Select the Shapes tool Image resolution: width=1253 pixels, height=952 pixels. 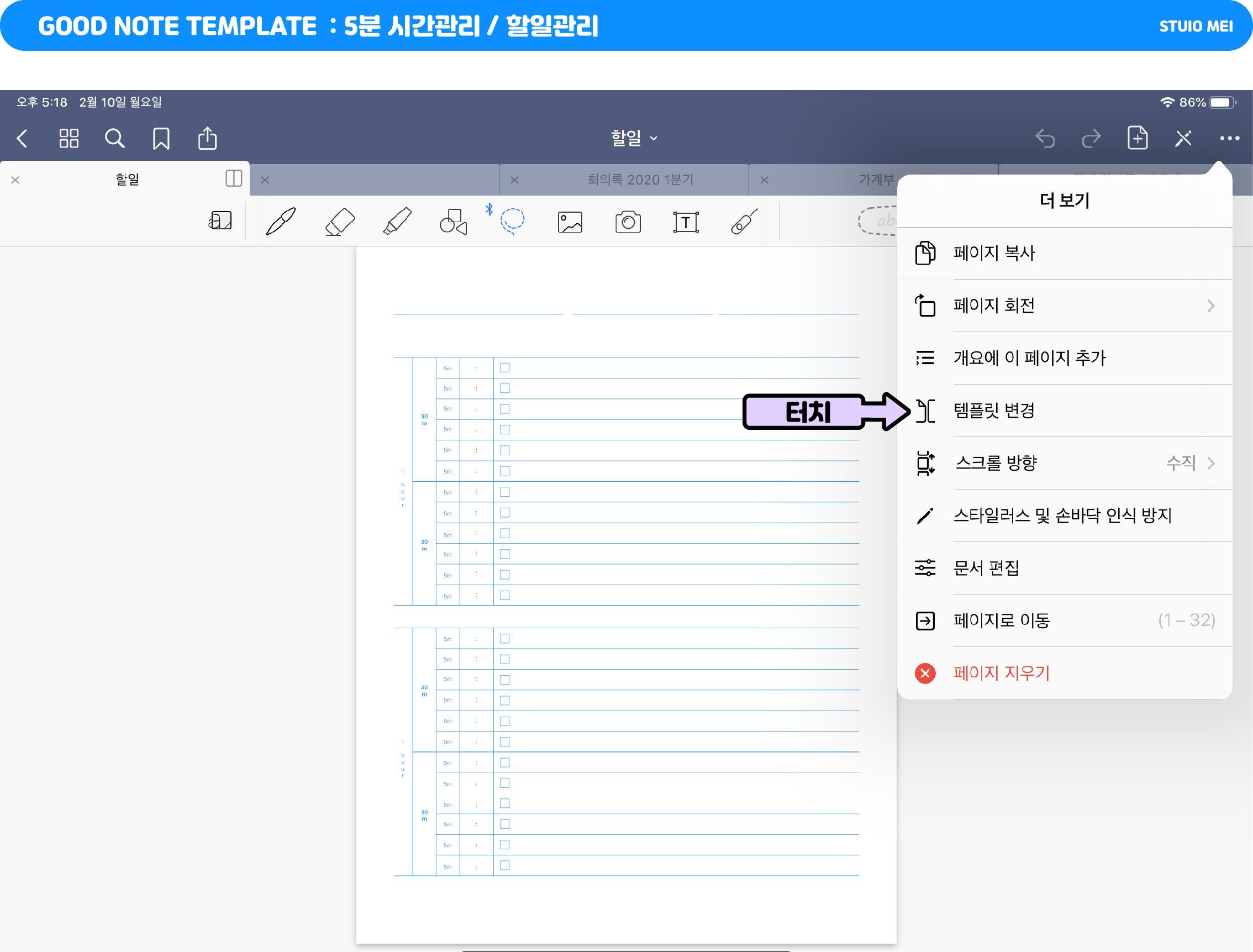tap(453, 222)
